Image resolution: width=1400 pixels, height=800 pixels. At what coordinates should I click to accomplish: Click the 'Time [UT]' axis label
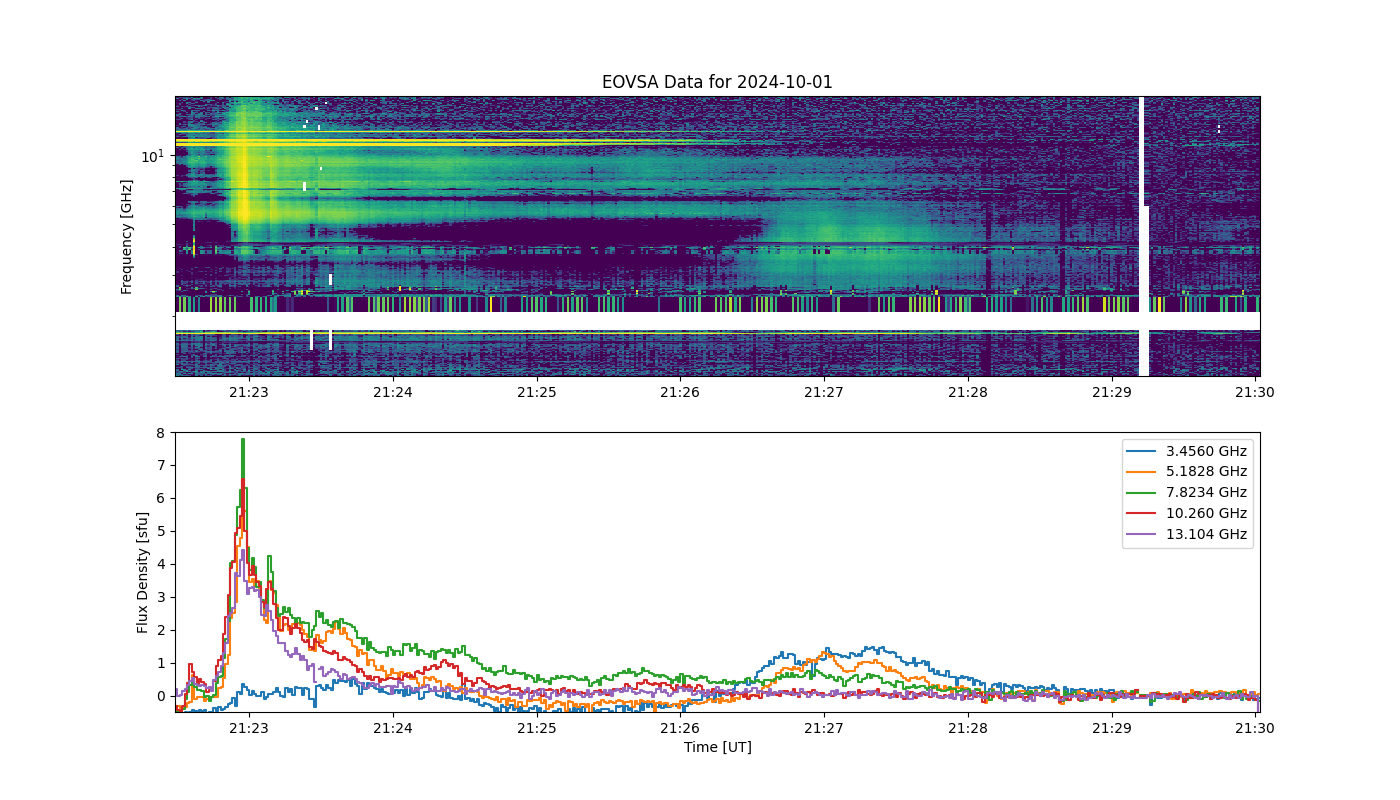[717, 747]
